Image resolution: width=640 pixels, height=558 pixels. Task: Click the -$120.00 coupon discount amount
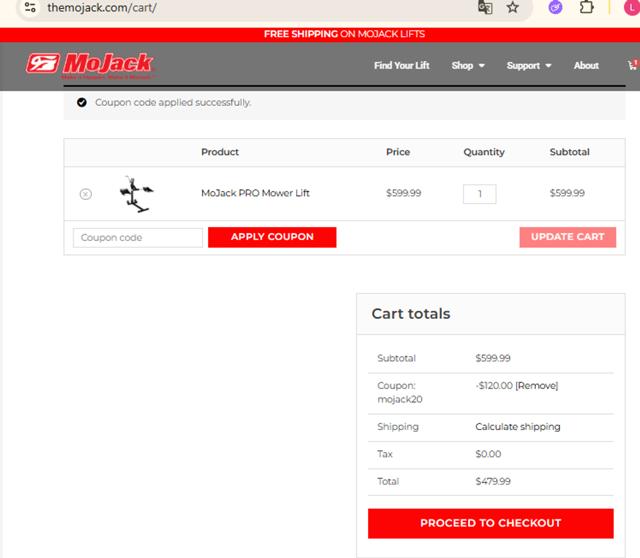pyautogui.click(x=494, y=386)
